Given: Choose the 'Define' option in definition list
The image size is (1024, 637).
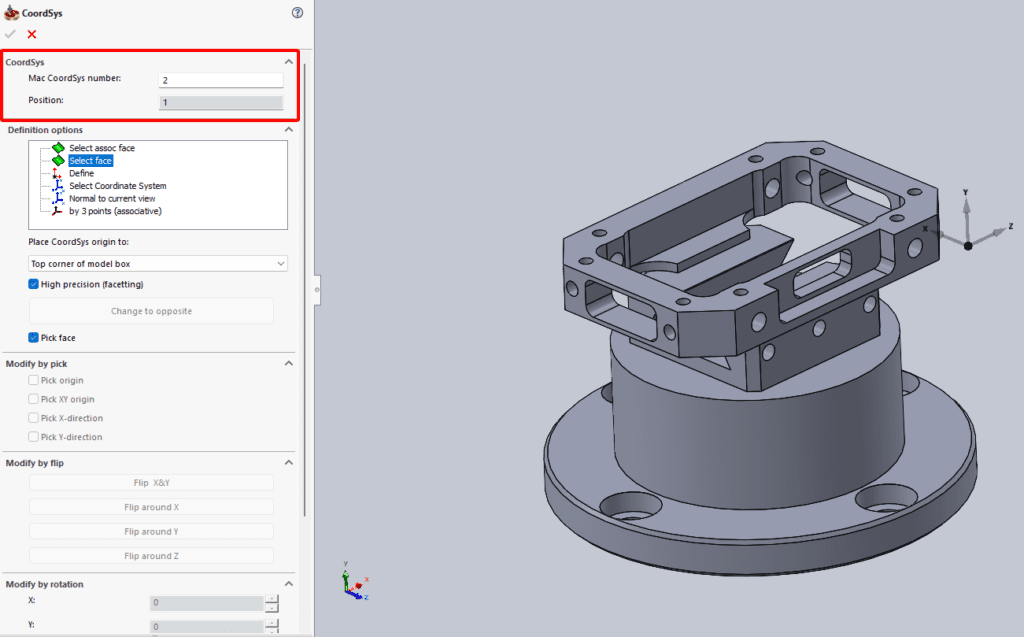Looking at the screenshot, I should [x=80, y=173].
